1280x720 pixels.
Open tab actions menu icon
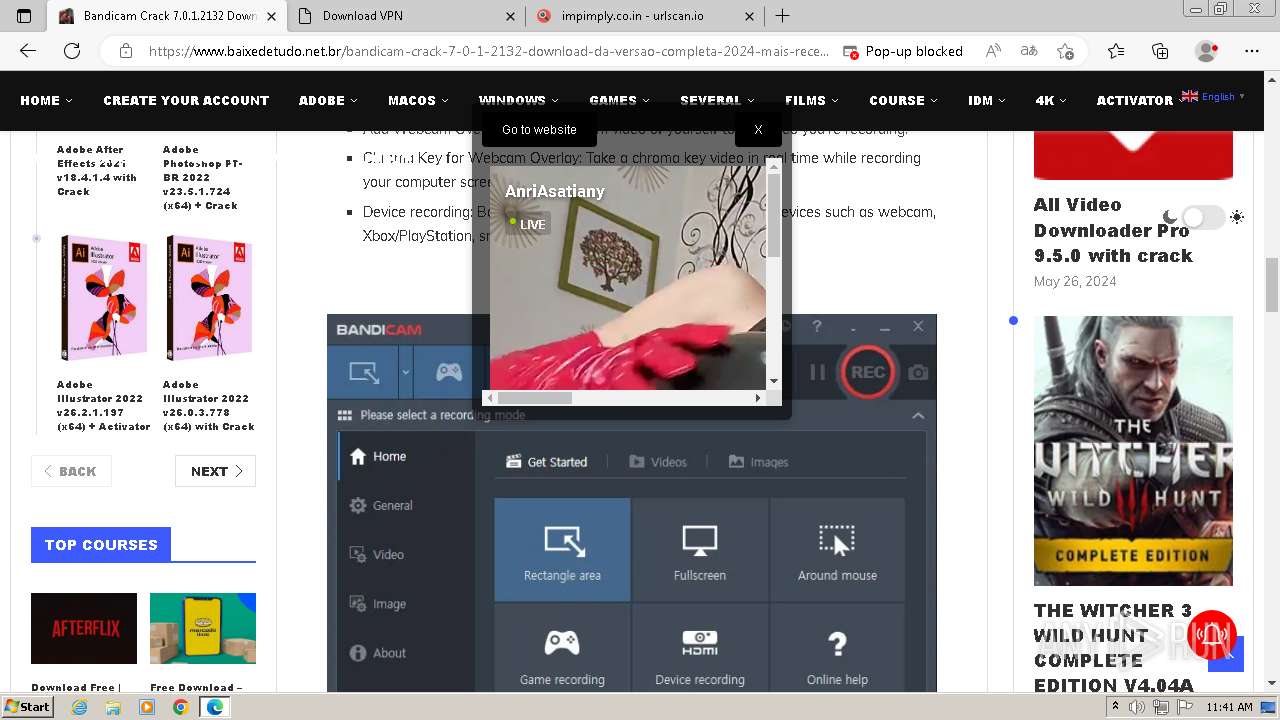point(24,16)
